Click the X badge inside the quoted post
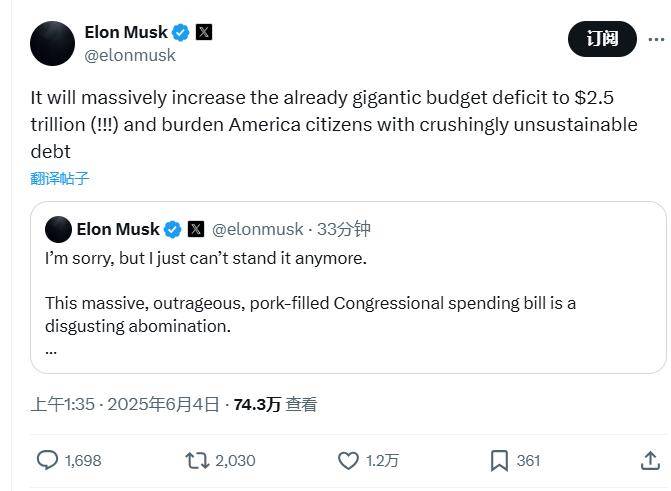This screenshot has height=491, width=671. (x=196, y=230)
